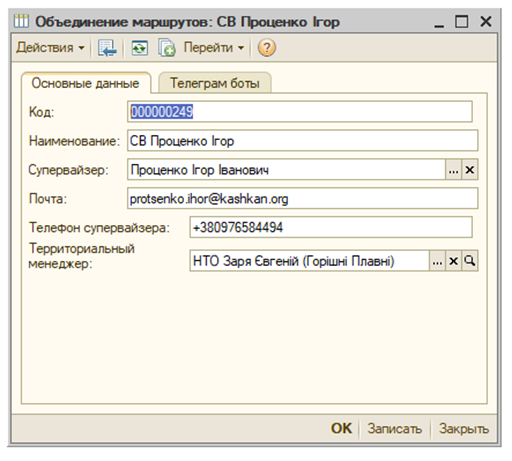Open the Территориальный менеджер record via magnifier

(470, 261)
